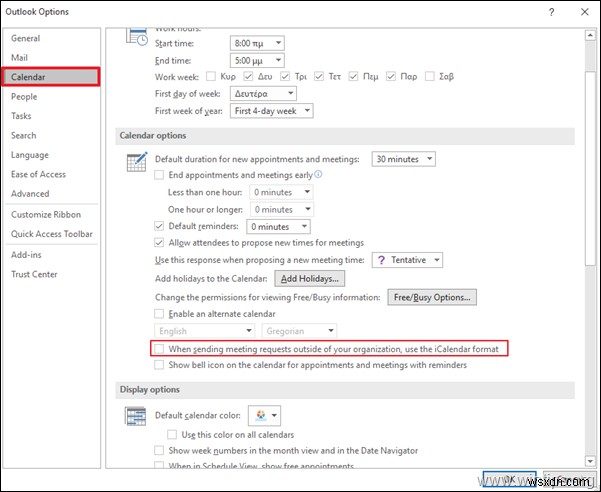Open the First day of week dropdown
Image resolution: width=601 pixels, height=492 pixels.
pos(263,93)
